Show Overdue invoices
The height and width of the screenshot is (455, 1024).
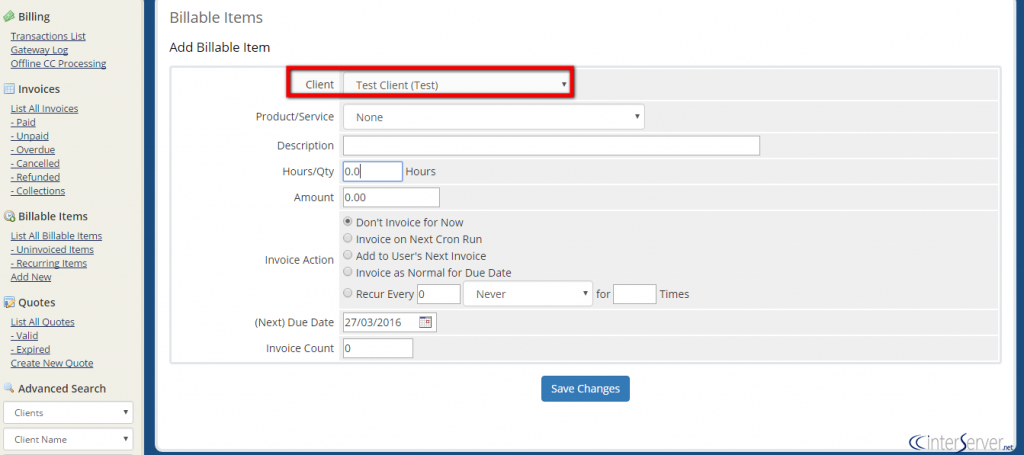pyautogui.click(x=33, y=150)
